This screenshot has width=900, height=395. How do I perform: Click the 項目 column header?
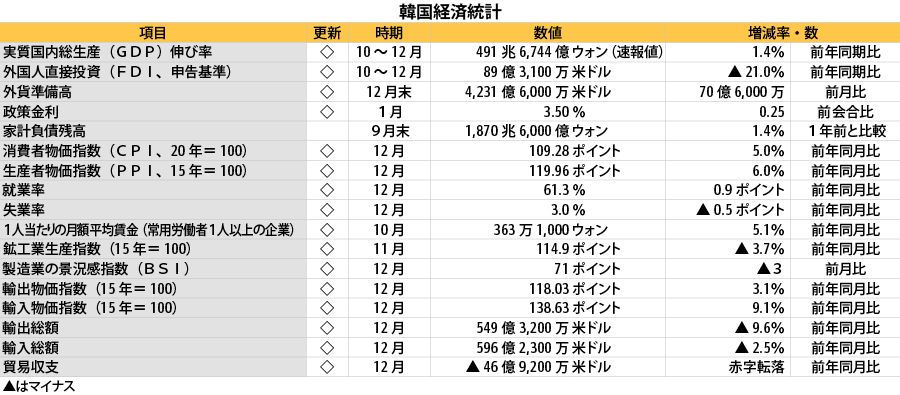[153, 33]
